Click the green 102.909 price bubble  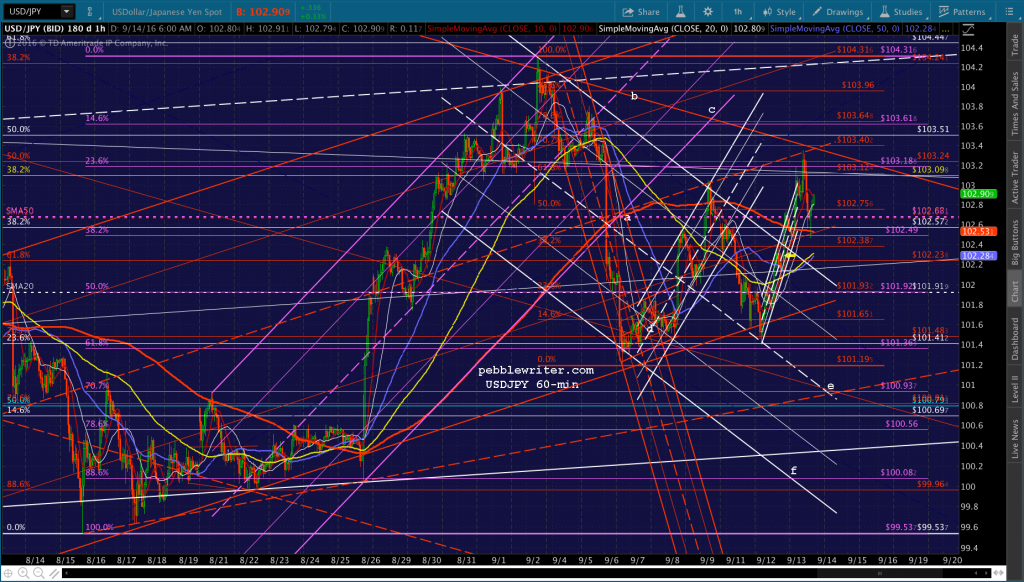(978, 194)
